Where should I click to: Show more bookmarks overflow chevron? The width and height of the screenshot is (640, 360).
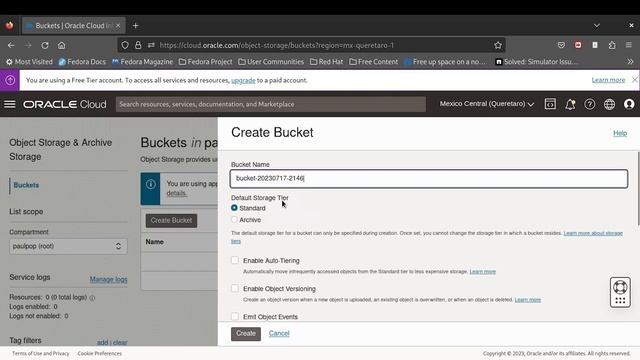[630, 62]
